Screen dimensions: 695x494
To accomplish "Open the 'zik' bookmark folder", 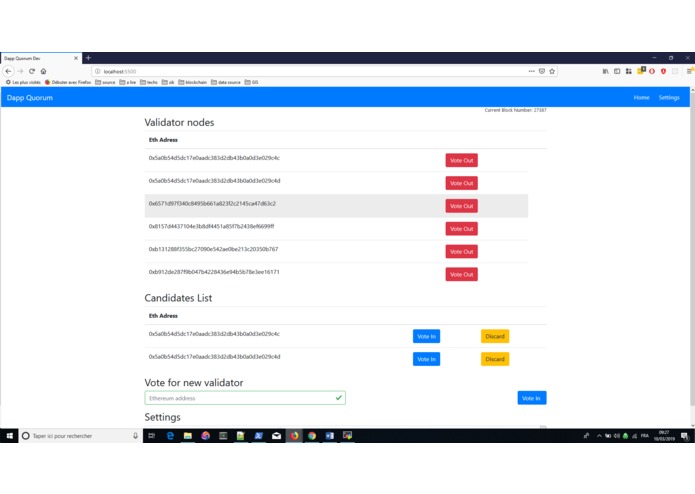I will tap(168, 82).
